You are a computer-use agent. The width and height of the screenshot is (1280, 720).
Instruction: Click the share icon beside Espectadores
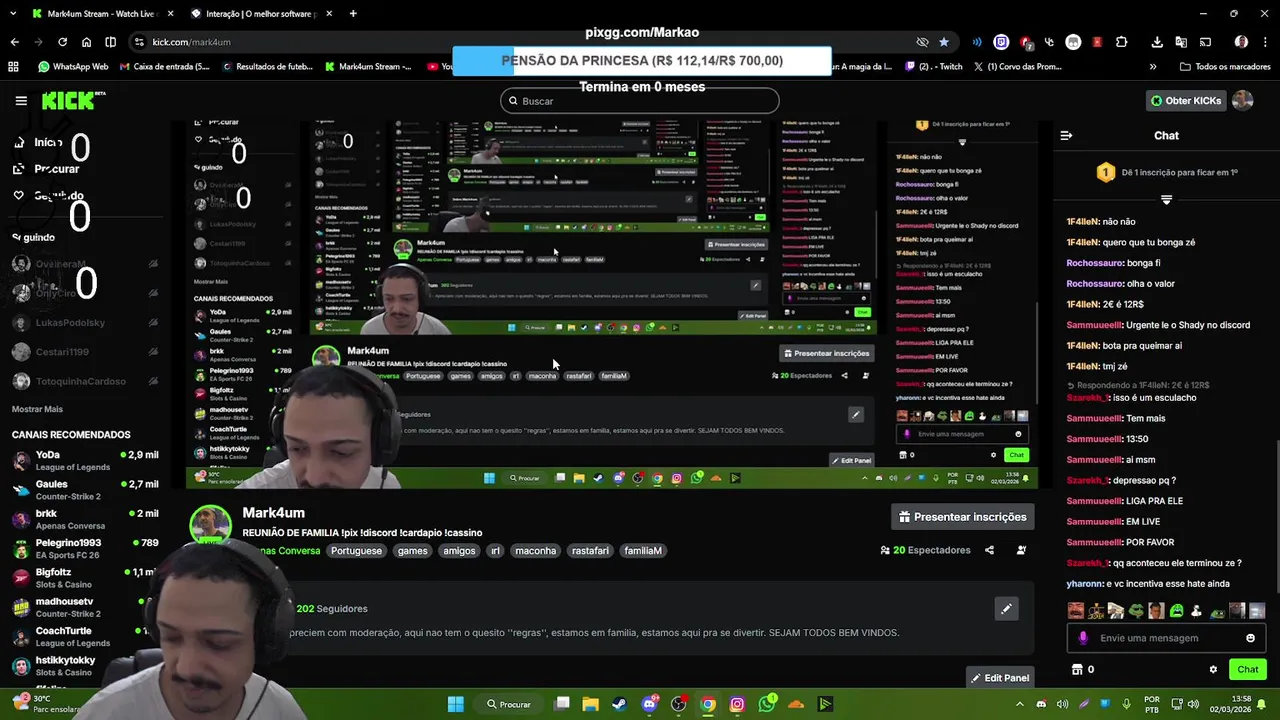pyautogui.click(x=989, y=550)
